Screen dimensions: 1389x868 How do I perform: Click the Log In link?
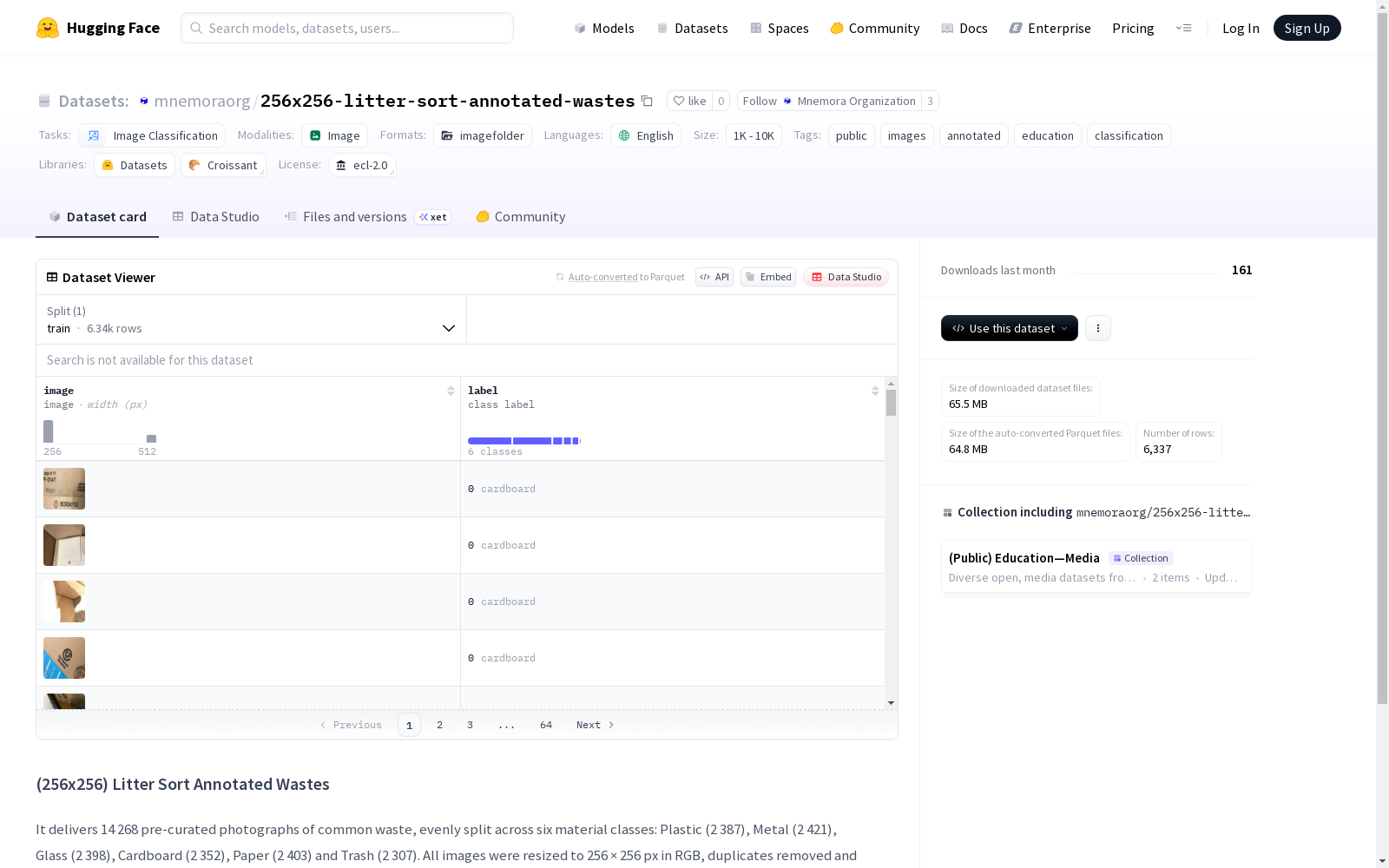pyautogui.click(x=1241, y=28)
